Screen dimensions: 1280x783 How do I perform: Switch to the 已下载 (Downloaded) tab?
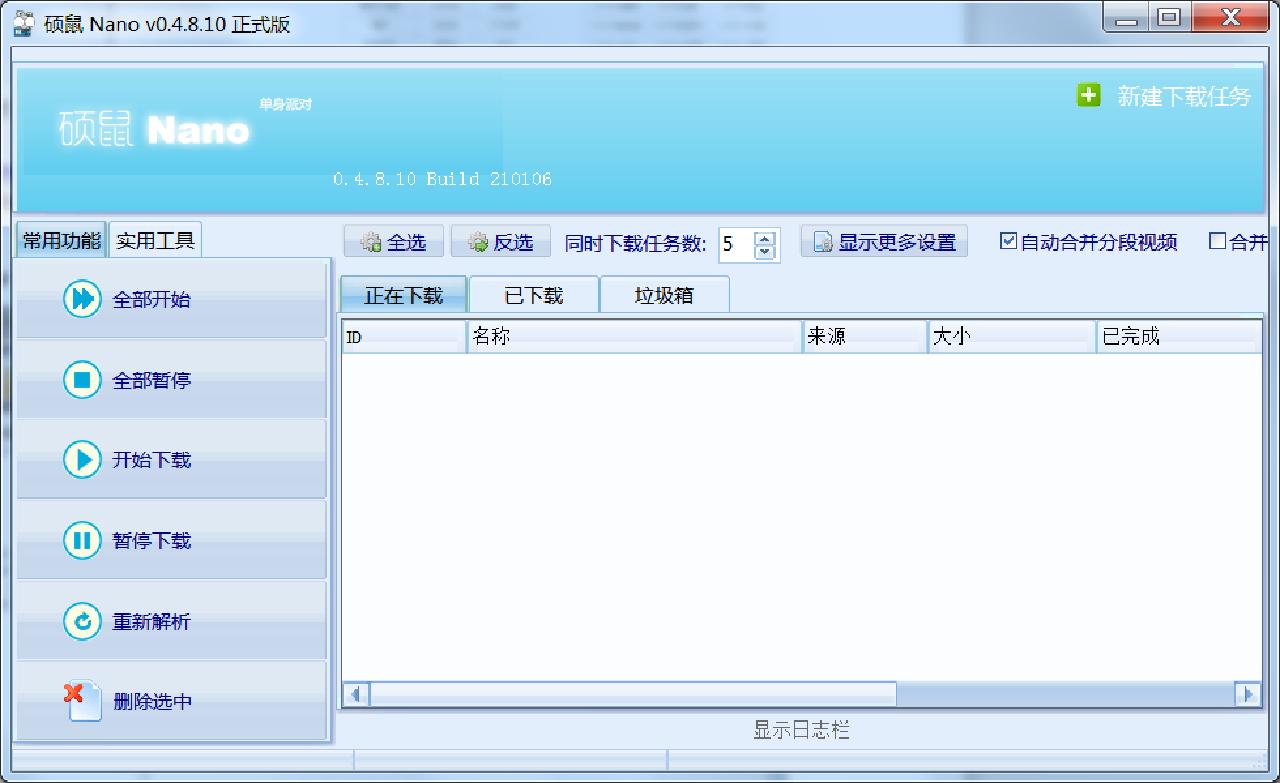tap(533, 294)
